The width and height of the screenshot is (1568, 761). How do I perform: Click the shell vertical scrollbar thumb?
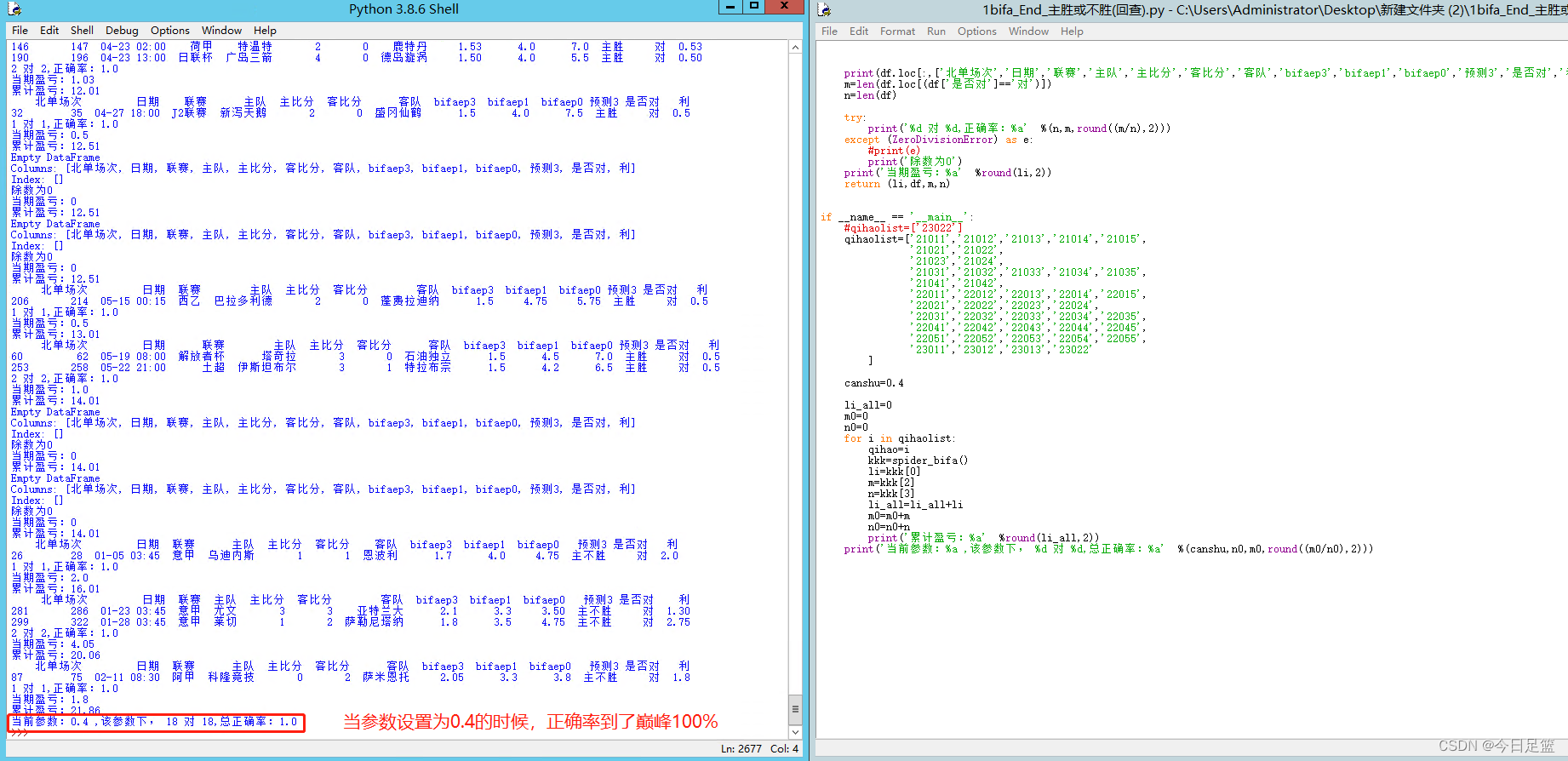[795, 709]
